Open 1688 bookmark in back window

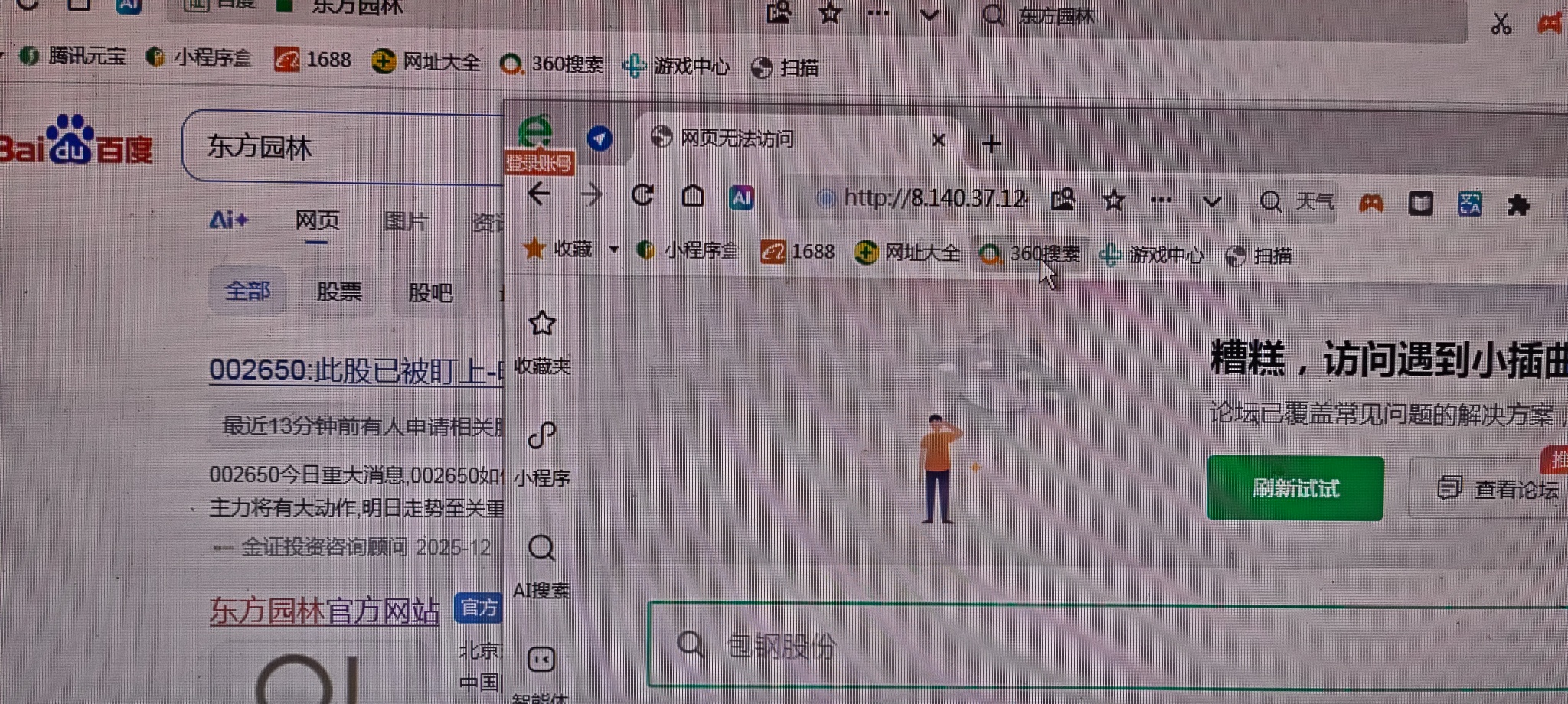click(312, 60)
